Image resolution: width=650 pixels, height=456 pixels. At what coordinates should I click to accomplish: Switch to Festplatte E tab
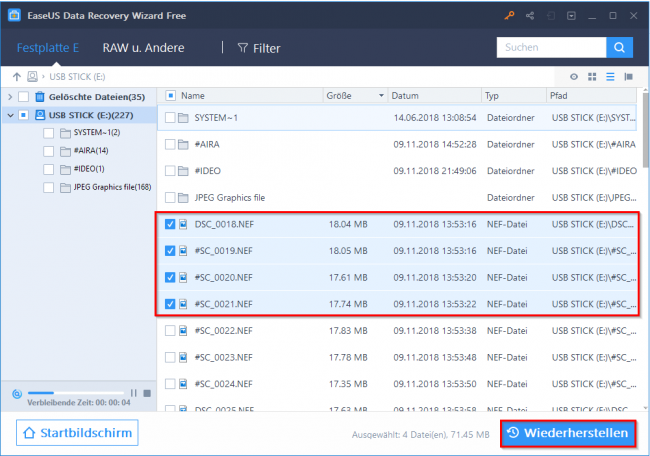pos(48,48)
